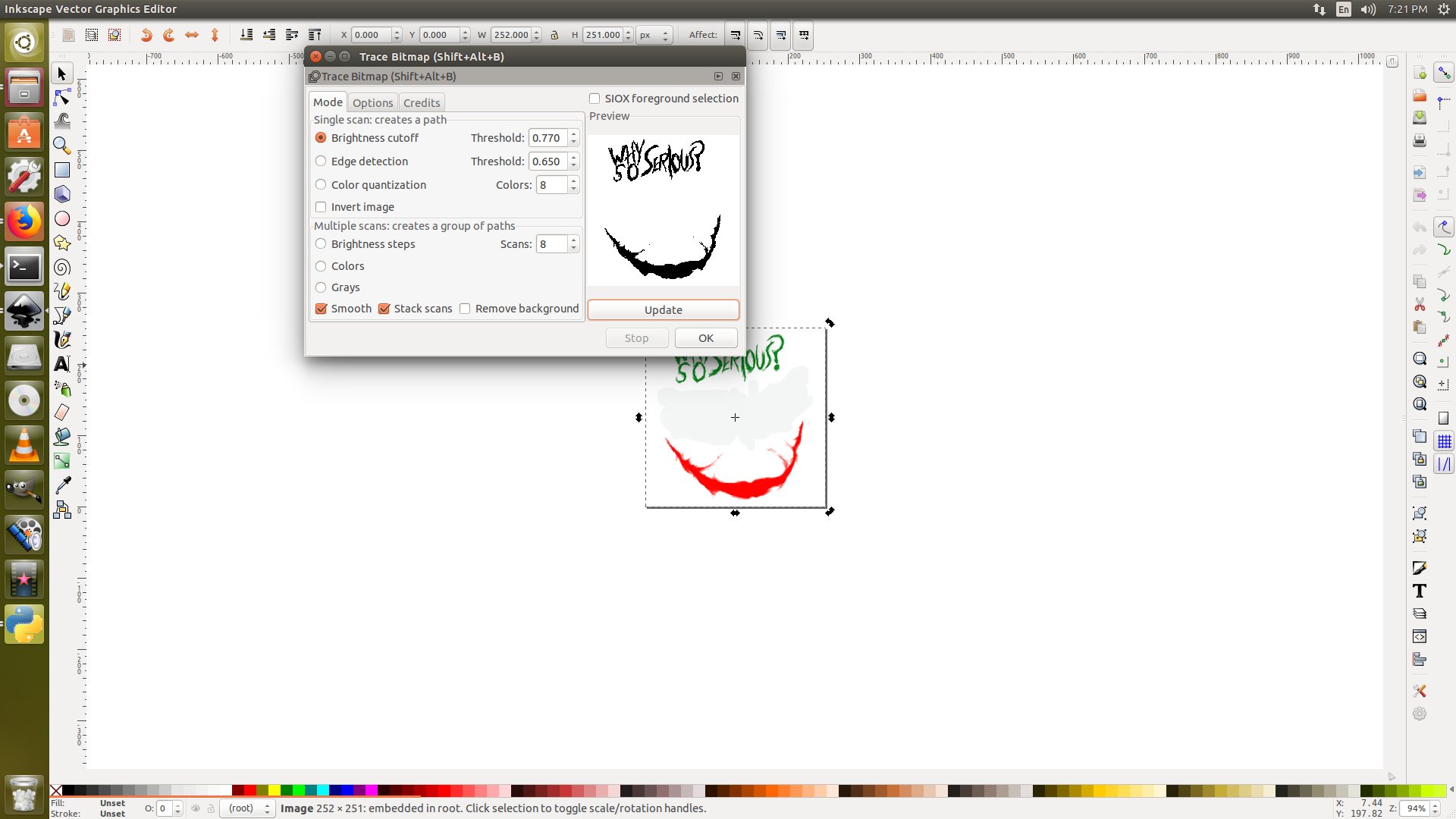Viewport: 1456px width, 819px height.
Task: Click the lock width/height ratio icon
Action: 554,35
